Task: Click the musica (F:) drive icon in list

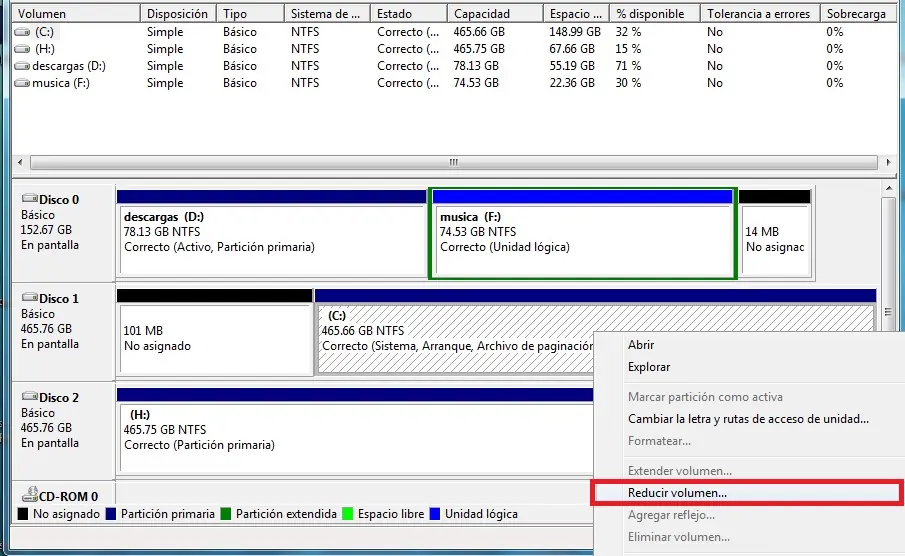Action: point(22,83)
